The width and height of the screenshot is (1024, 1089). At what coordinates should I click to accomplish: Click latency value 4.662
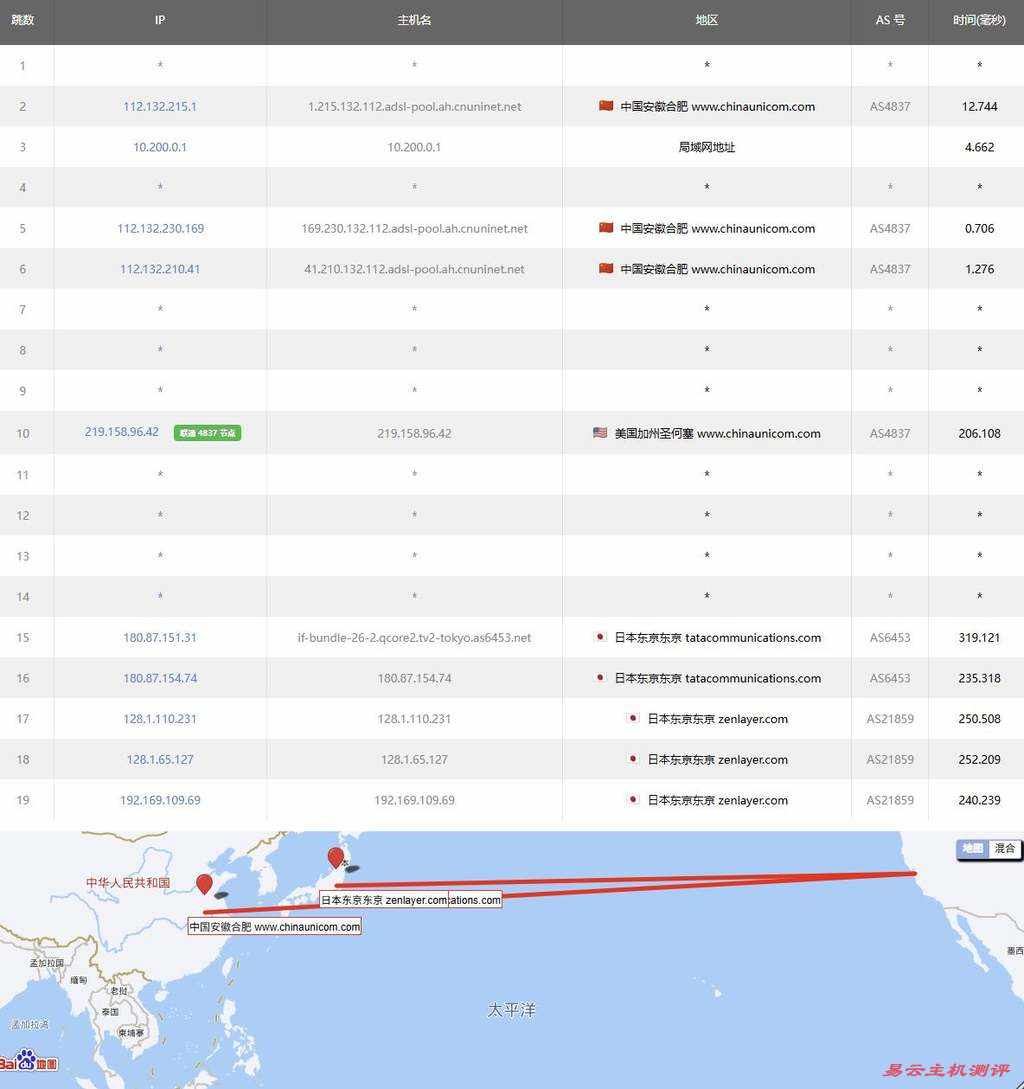coord(980,147)
